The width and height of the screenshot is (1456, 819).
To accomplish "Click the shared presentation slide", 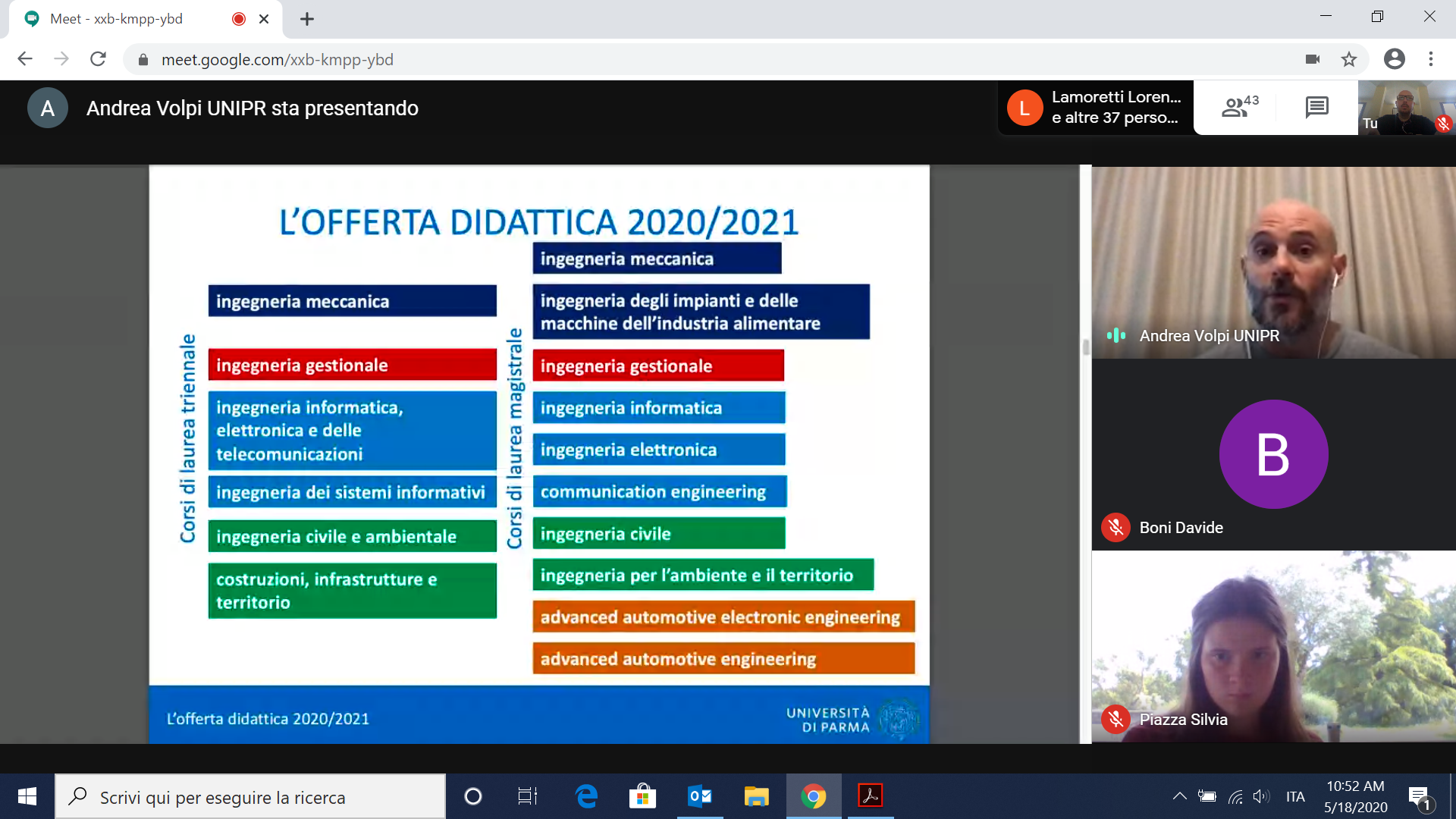I will point(539,453).
